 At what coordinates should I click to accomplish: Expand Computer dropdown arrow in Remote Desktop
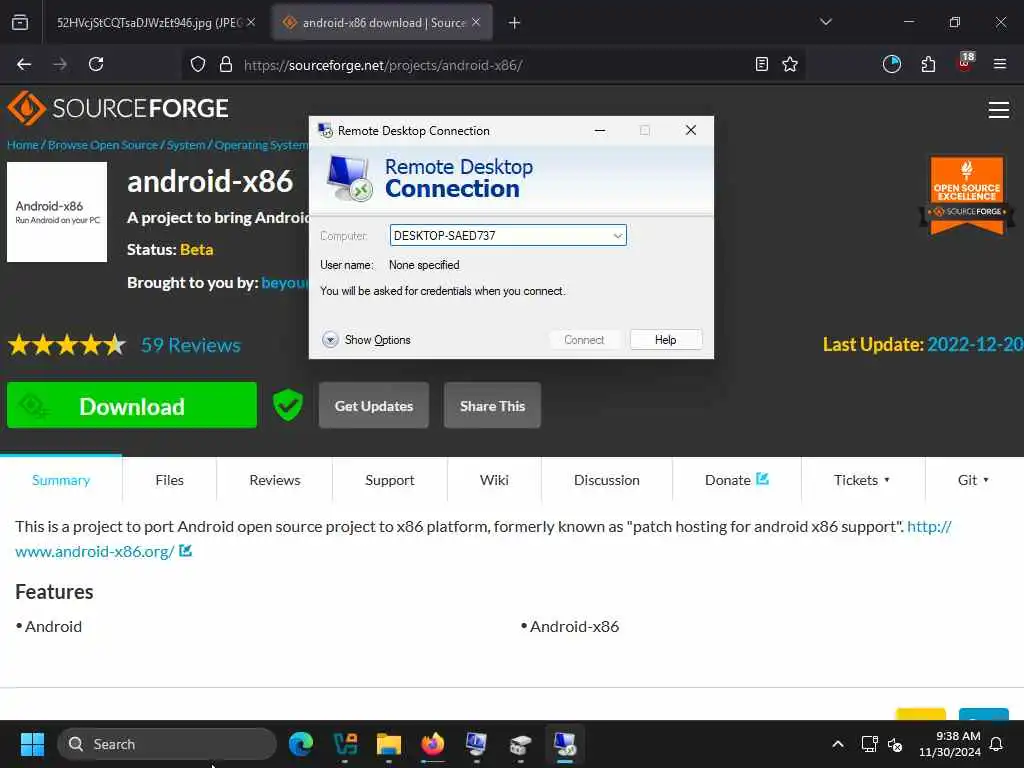(617, 235)
